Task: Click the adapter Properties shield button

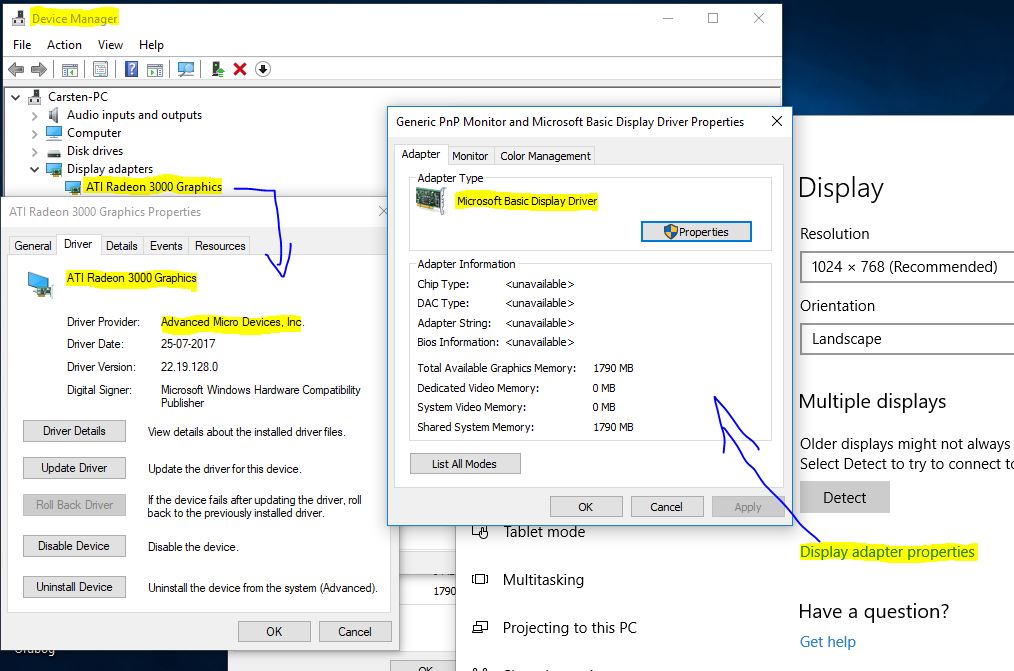Action: [696, 232]
